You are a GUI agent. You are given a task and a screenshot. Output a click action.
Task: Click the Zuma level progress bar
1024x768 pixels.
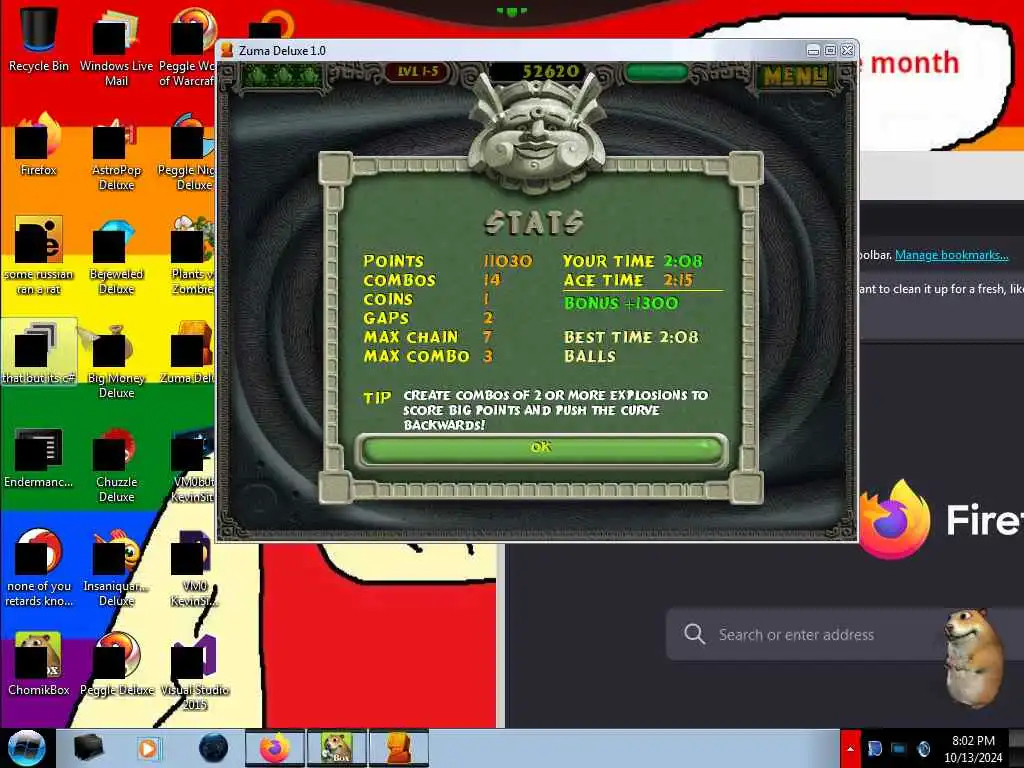(656, 72)
